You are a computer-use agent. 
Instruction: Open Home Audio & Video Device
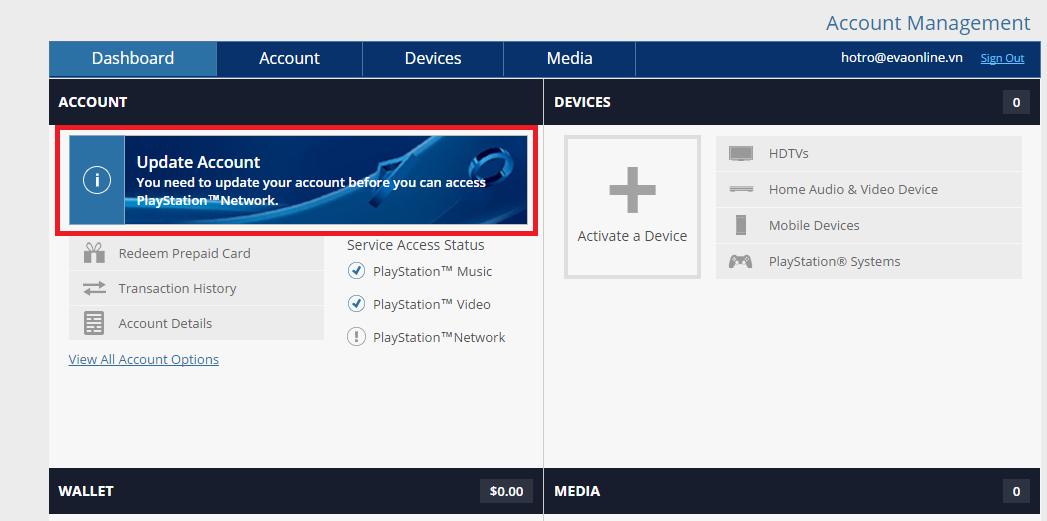tap(869, 190)
